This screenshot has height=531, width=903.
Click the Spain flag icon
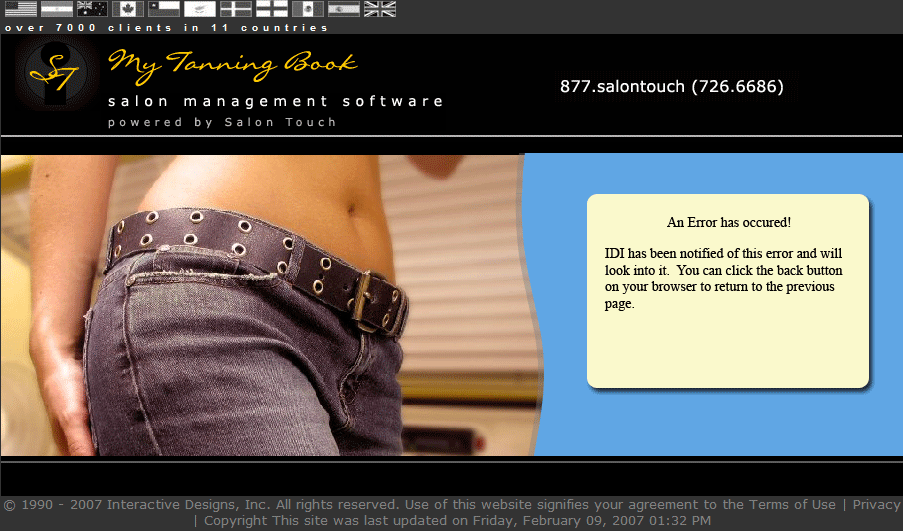click(x=344, y=9)
